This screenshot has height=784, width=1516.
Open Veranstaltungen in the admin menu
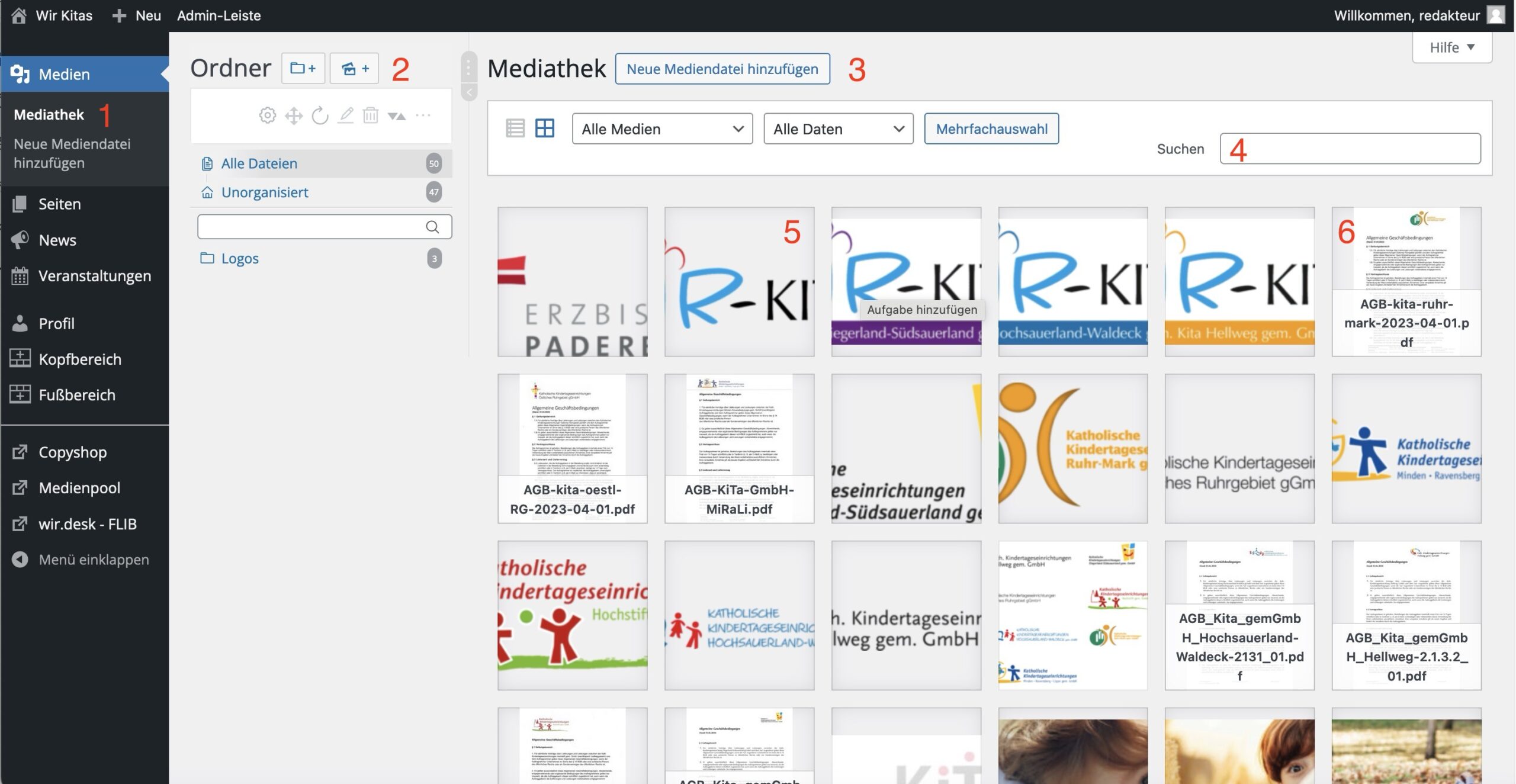coord(95,276)
